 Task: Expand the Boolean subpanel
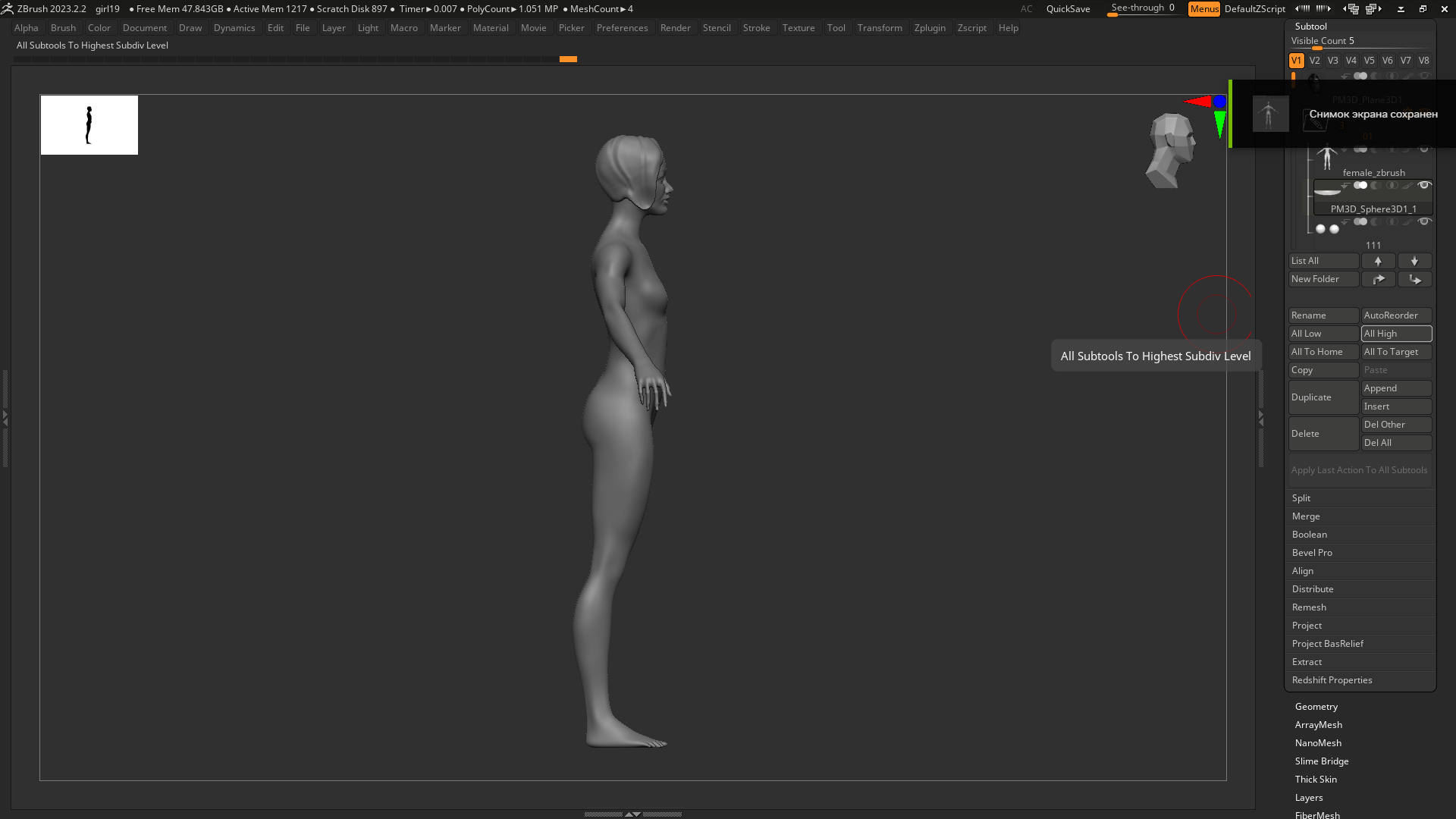1309,535
